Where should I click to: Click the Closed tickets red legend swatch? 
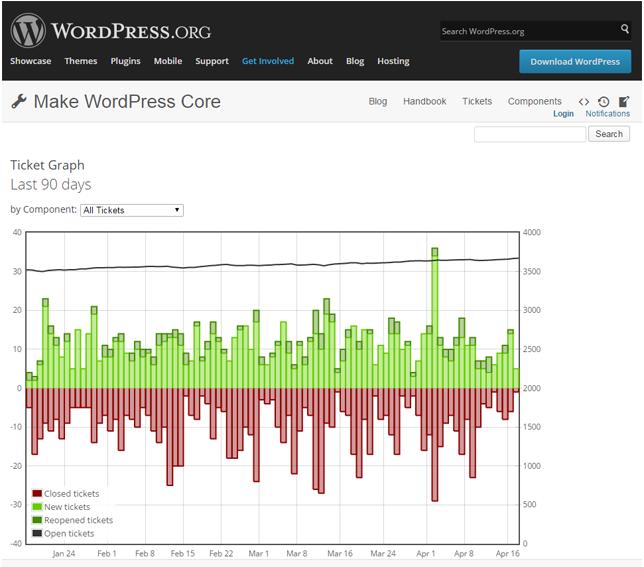coord(37,493)
